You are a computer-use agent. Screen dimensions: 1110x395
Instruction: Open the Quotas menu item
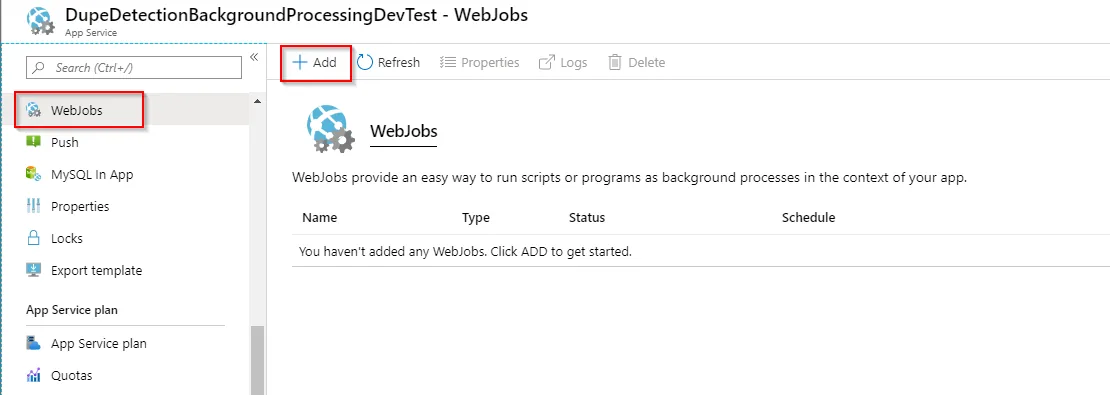tap(125, 375)
